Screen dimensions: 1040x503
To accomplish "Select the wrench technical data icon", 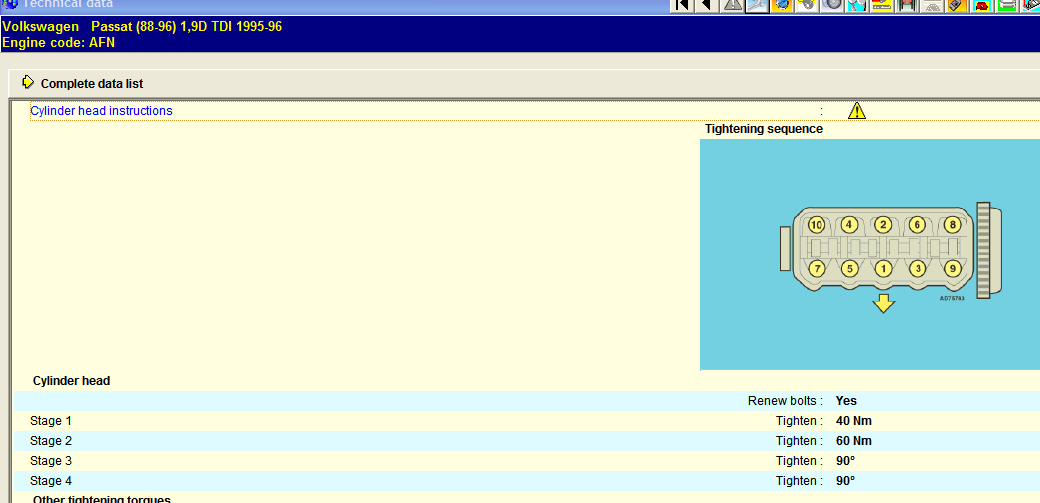I will (x=757, y=5).
